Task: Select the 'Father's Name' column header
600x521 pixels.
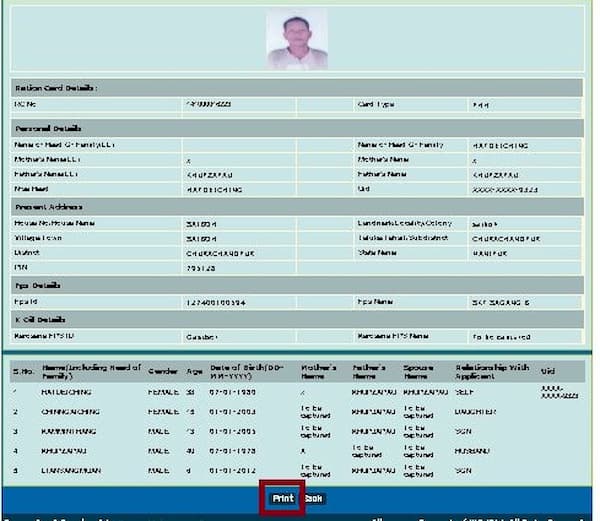Action: [x=369, y=371]
